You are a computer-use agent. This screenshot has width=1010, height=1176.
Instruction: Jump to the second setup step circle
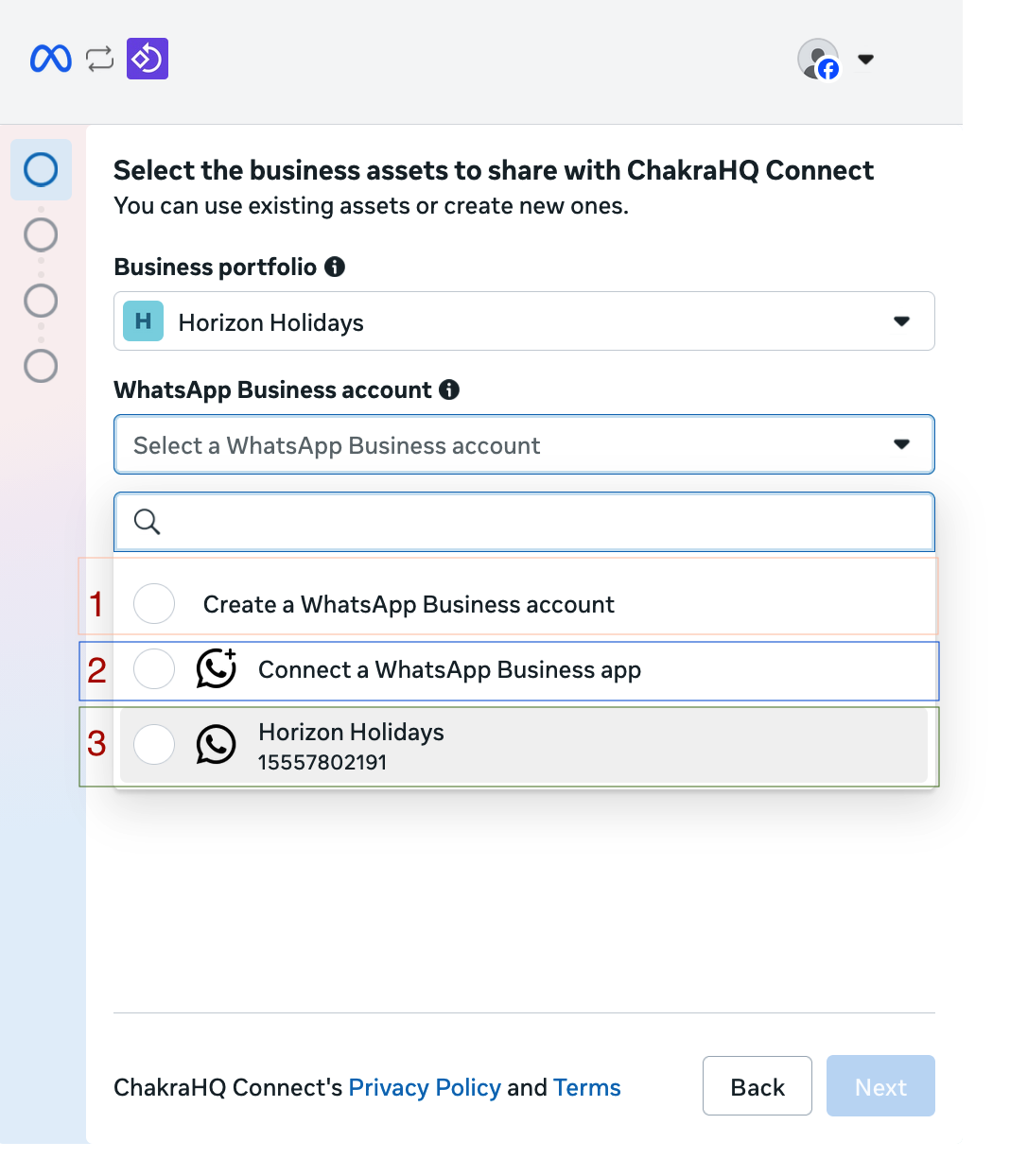click(x=41, y=234)
